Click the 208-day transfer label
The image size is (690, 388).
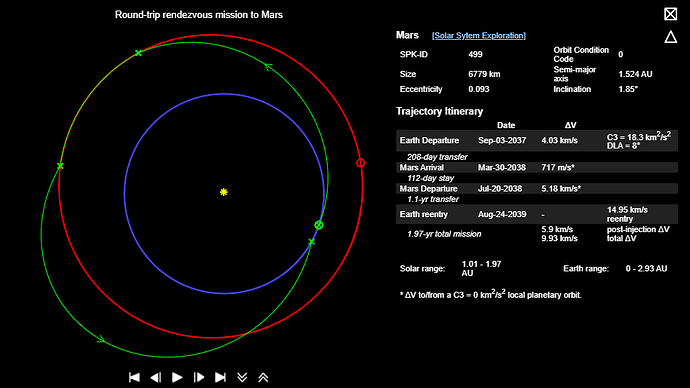[x=437, y=157]
